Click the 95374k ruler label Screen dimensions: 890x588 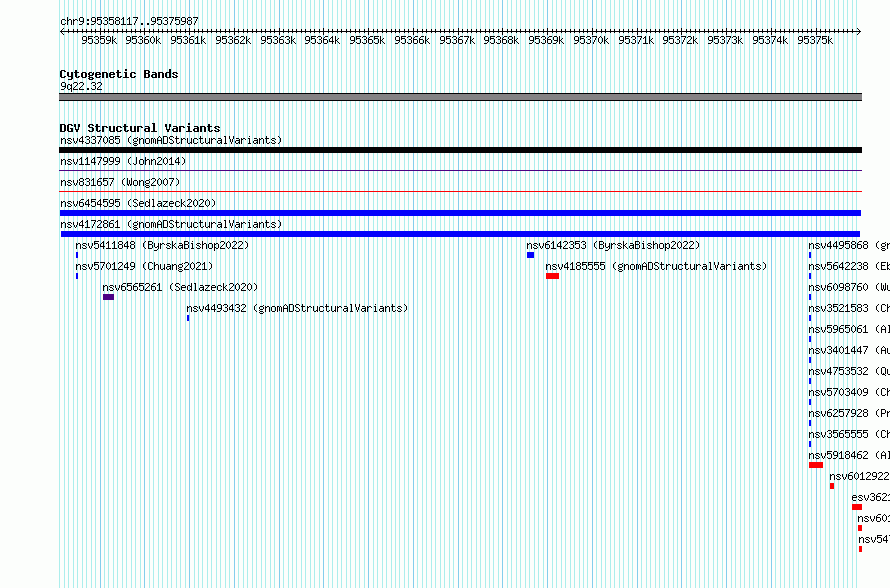tap(770, 40)
